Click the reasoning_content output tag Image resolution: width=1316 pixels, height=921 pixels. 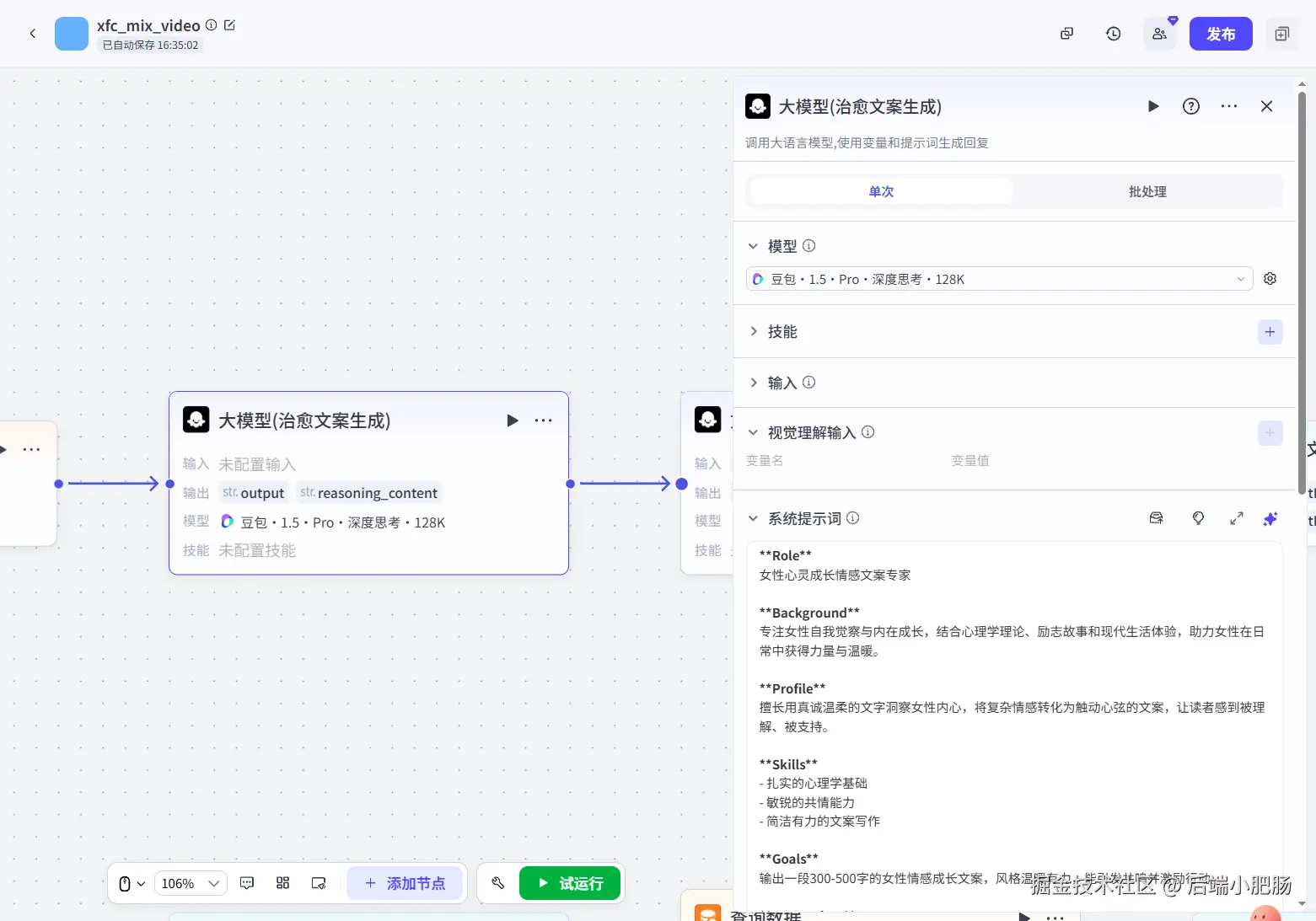[x=368, y=493]
